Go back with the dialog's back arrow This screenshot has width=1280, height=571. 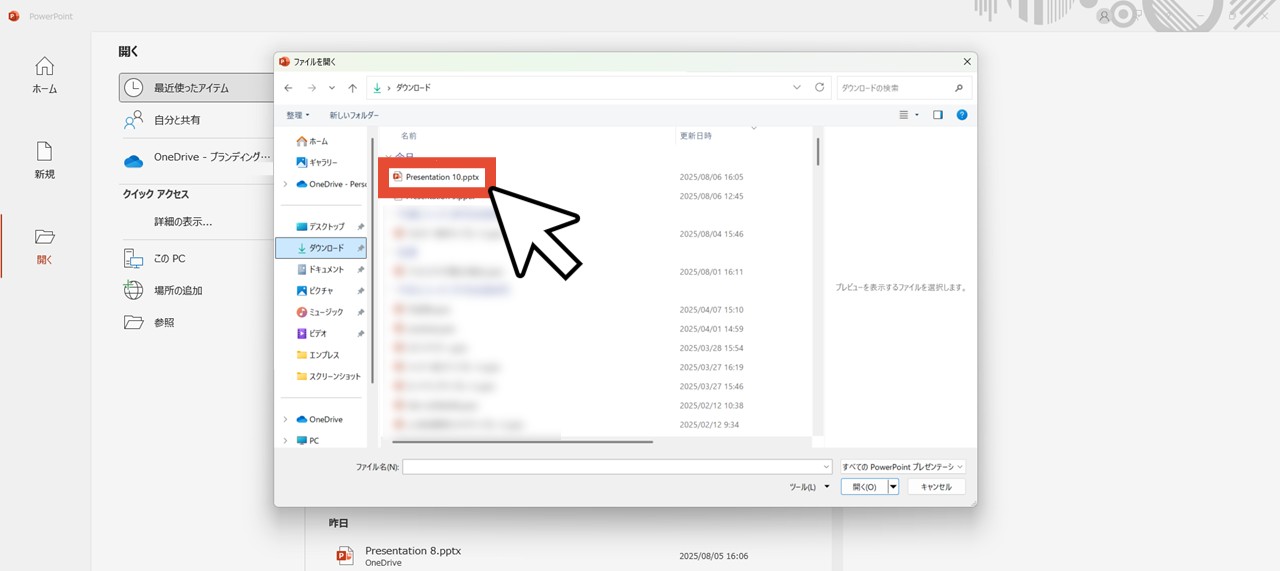289,88
